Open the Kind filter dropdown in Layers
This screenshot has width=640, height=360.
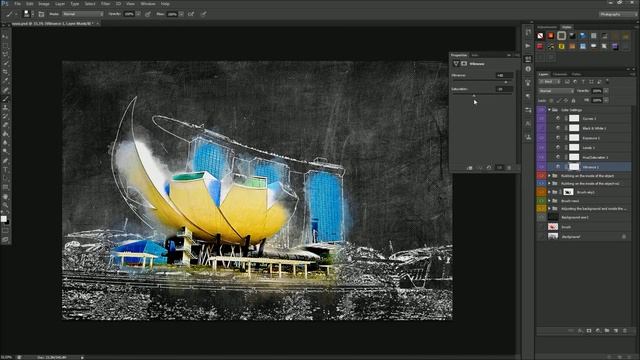(549, 82)
